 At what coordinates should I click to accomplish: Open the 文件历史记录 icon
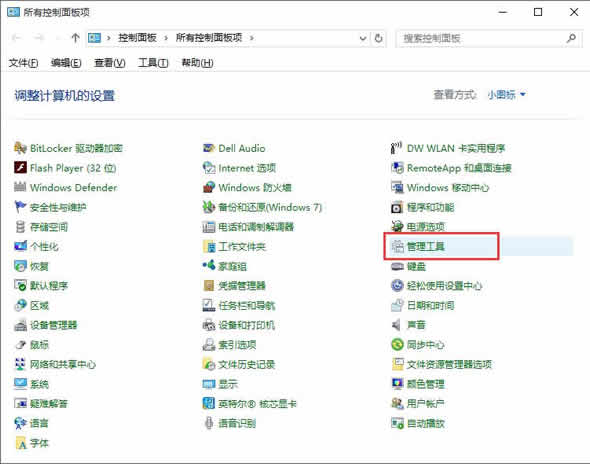[209, 364]
